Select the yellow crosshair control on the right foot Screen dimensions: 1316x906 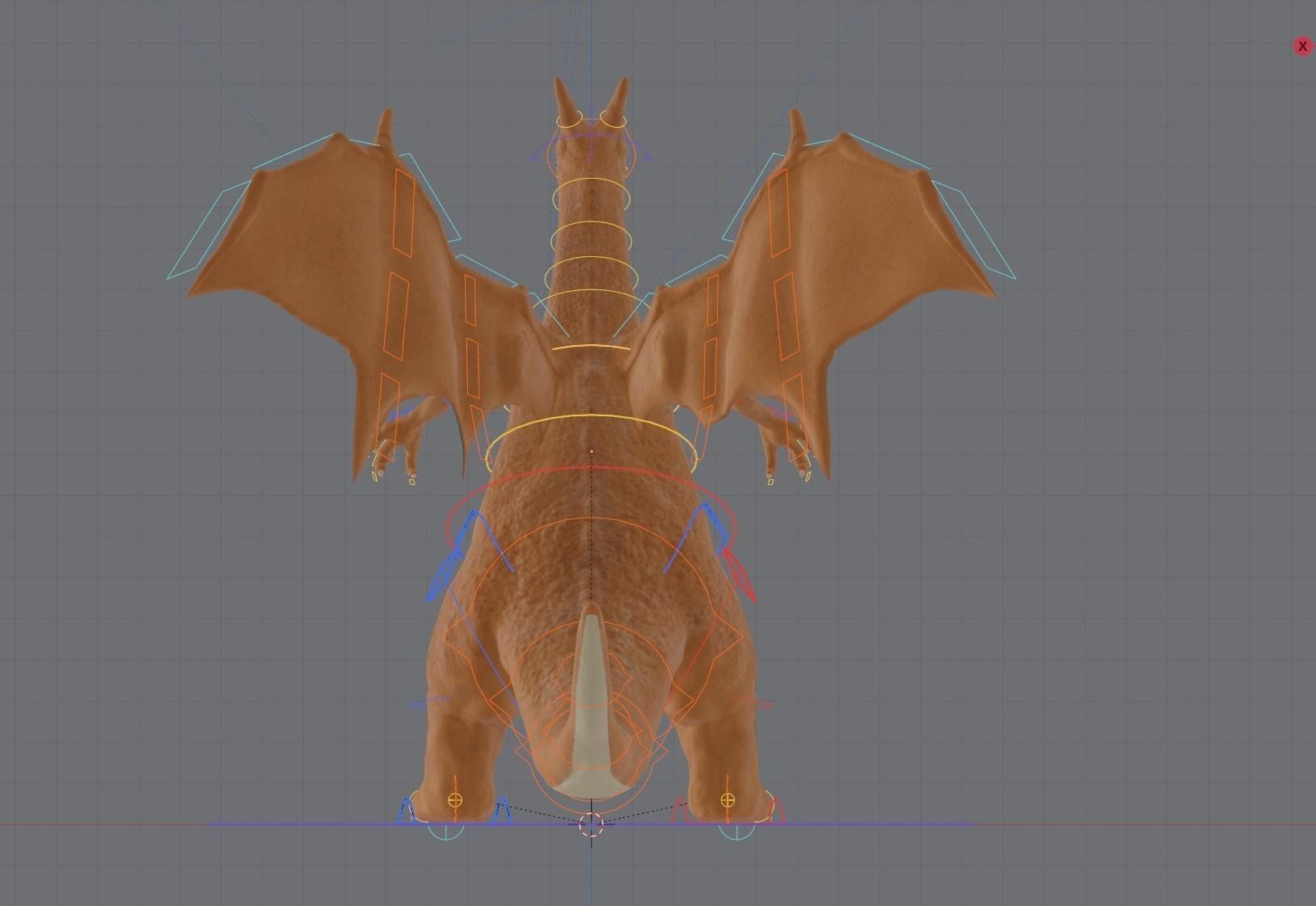pos(728,800)
